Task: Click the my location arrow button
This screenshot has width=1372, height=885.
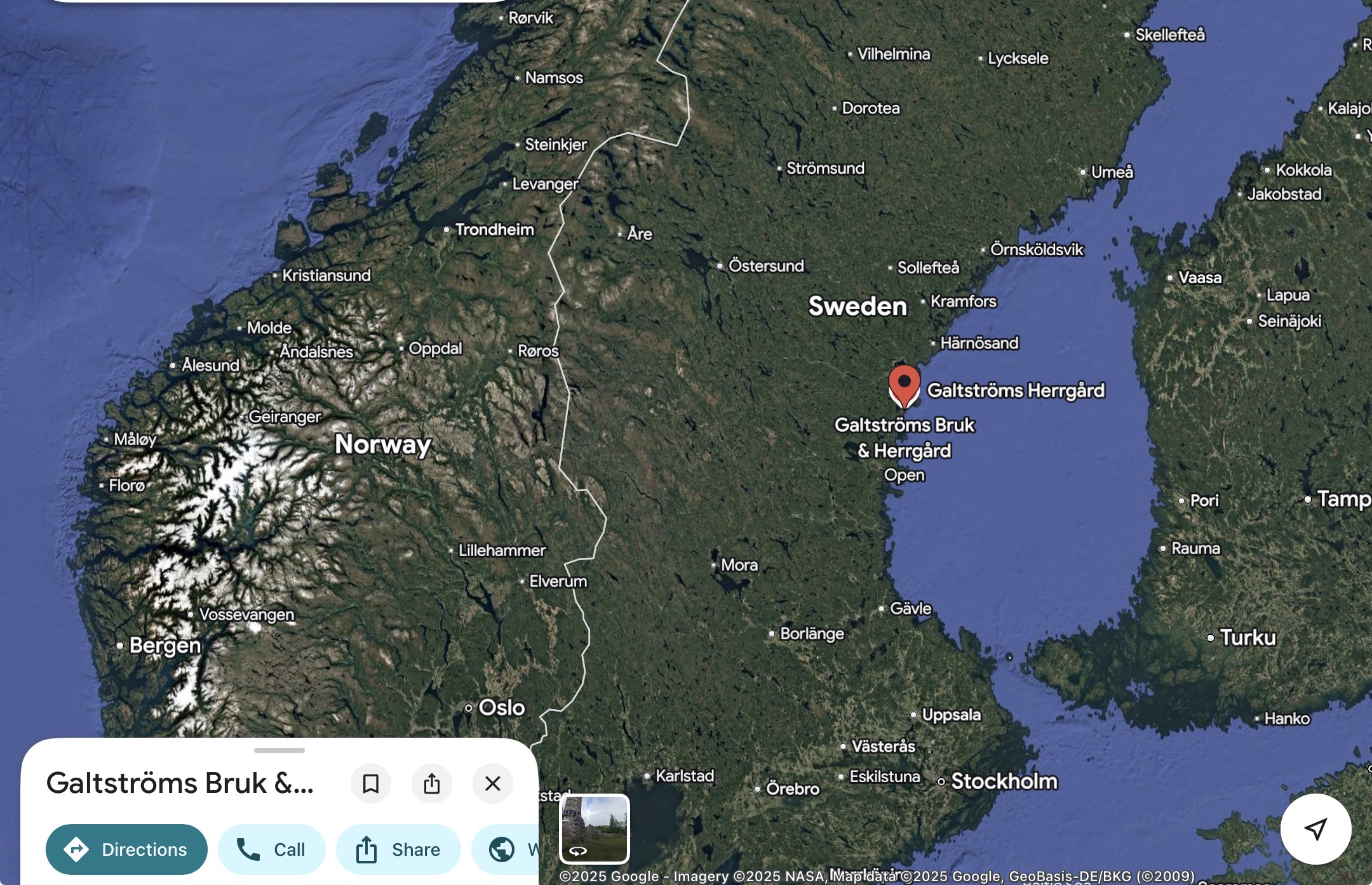Action: pos(1315,828)
